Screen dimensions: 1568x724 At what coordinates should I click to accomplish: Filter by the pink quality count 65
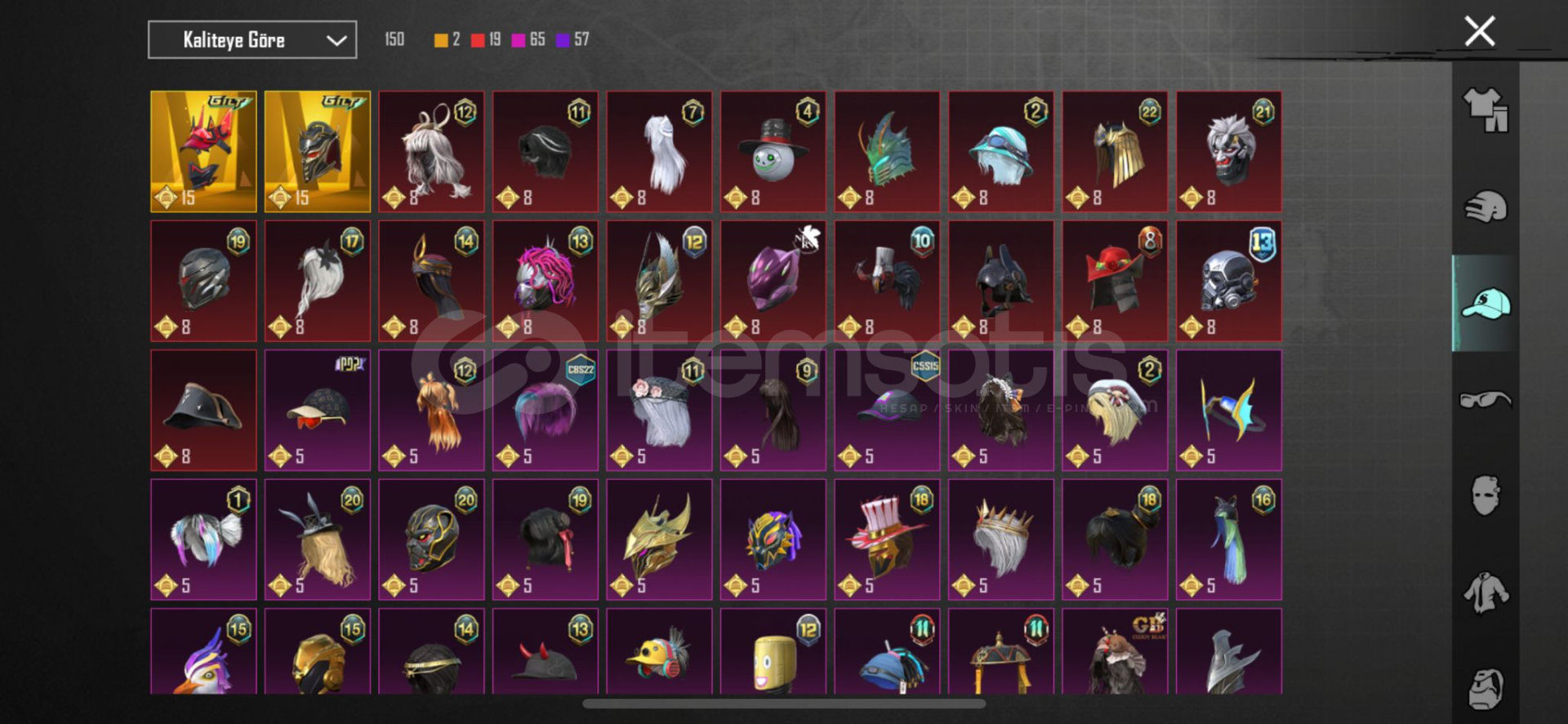click(528, 39)
